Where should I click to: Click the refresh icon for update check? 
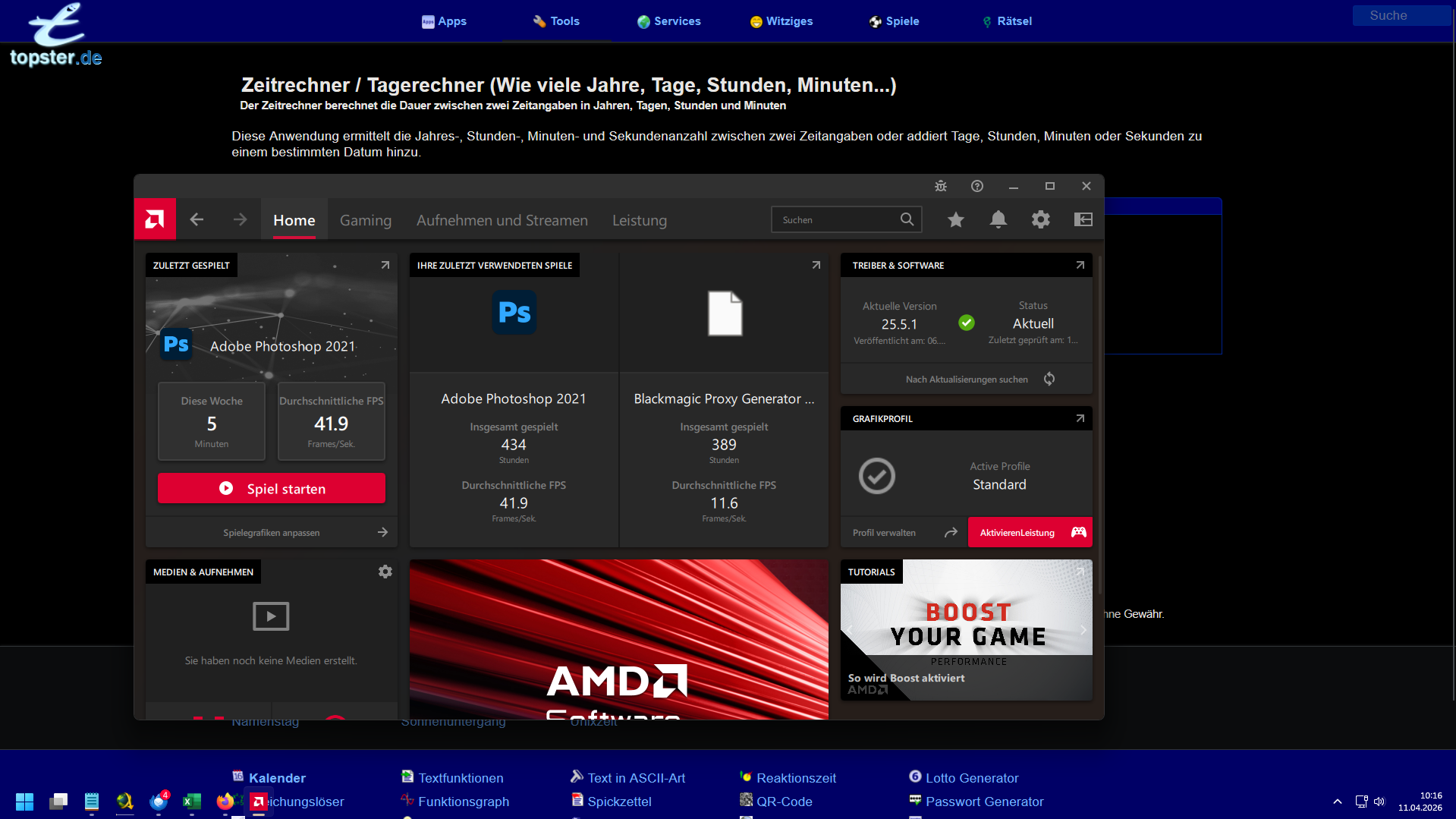pyautogui.click(x=1049, y=379)
